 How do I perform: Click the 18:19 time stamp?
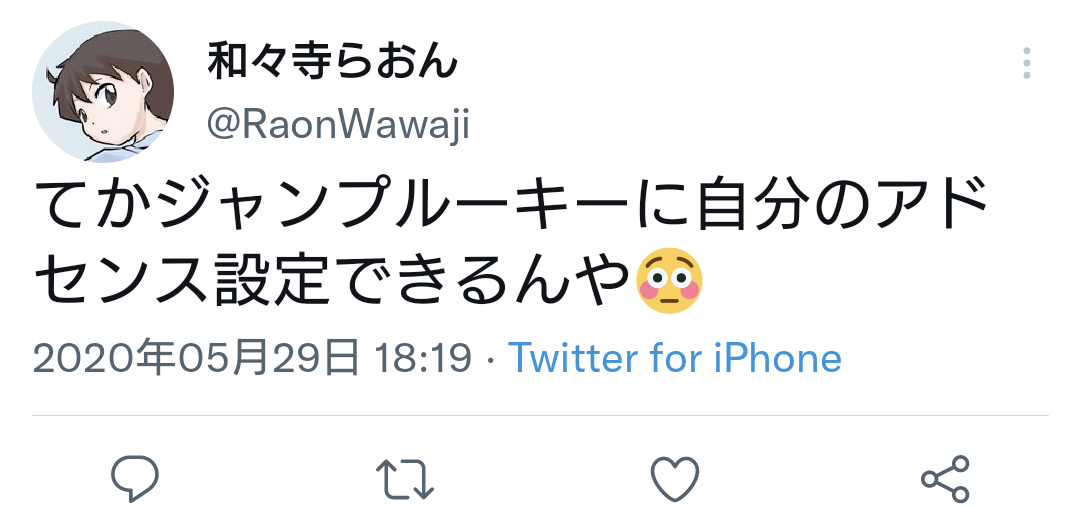[x=424, y=358]
